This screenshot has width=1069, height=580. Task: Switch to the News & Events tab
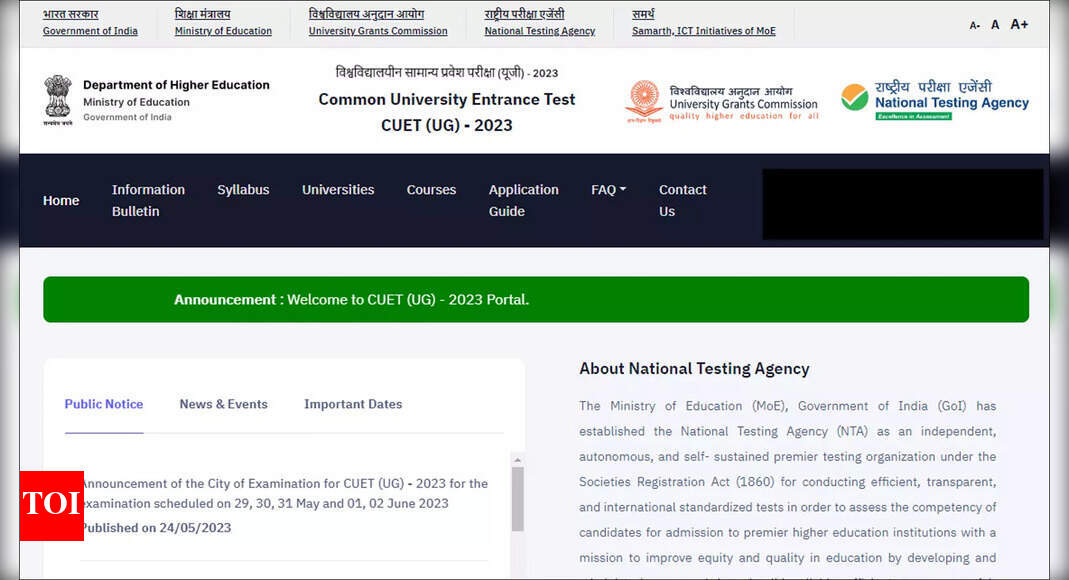(x=224, y=404)
